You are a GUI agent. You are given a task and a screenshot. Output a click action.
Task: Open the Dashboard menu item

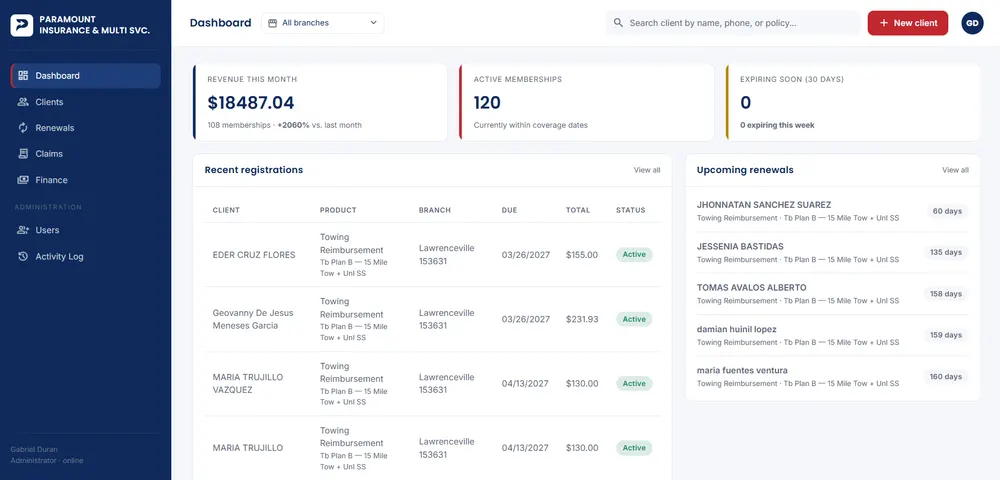pyautogui.click(x=85, y=75)
